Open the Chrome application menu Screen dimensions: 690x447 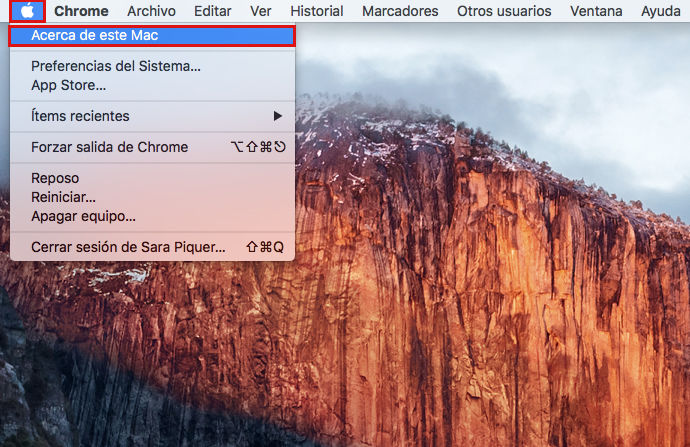coord(81,11)
